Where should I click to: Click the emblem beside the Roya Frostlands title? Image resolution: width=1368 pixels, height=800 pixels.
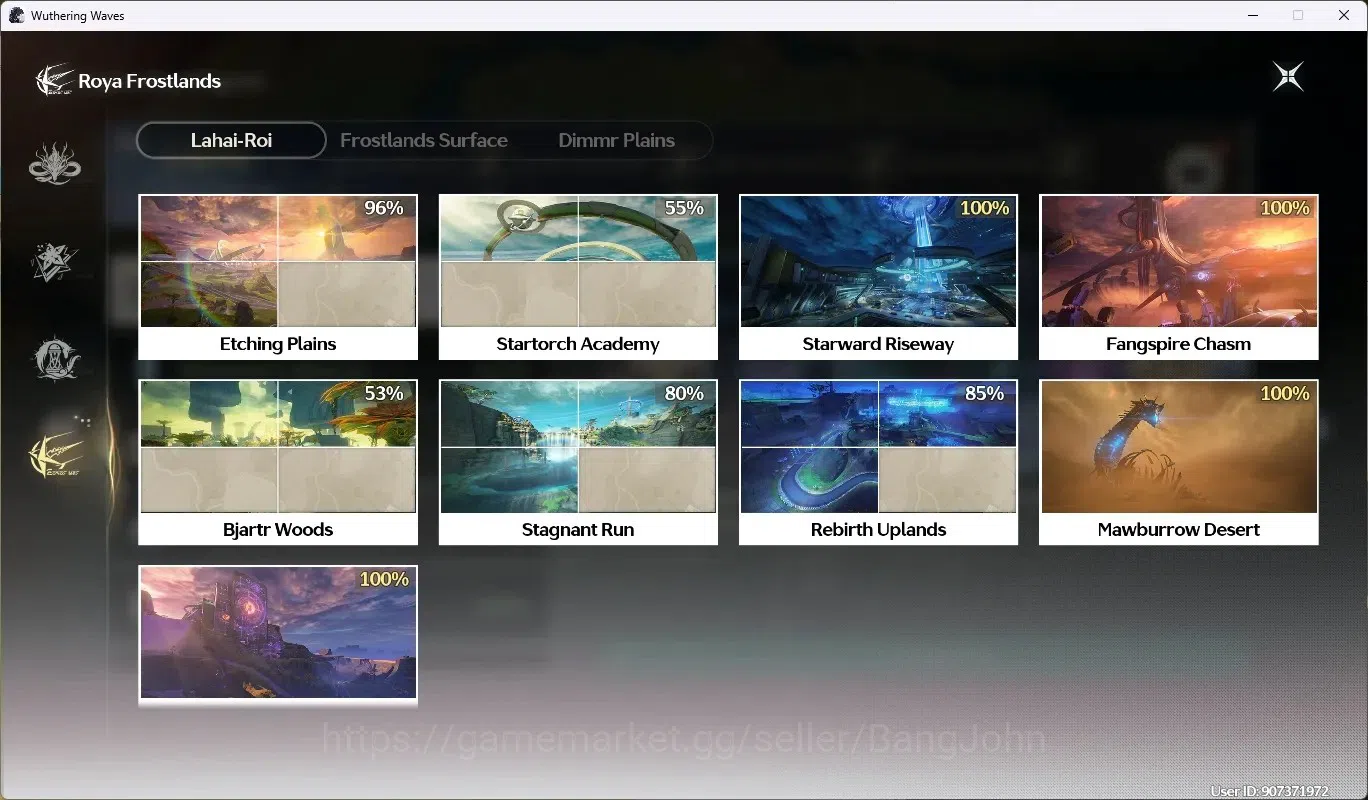(x=54, y=80)
